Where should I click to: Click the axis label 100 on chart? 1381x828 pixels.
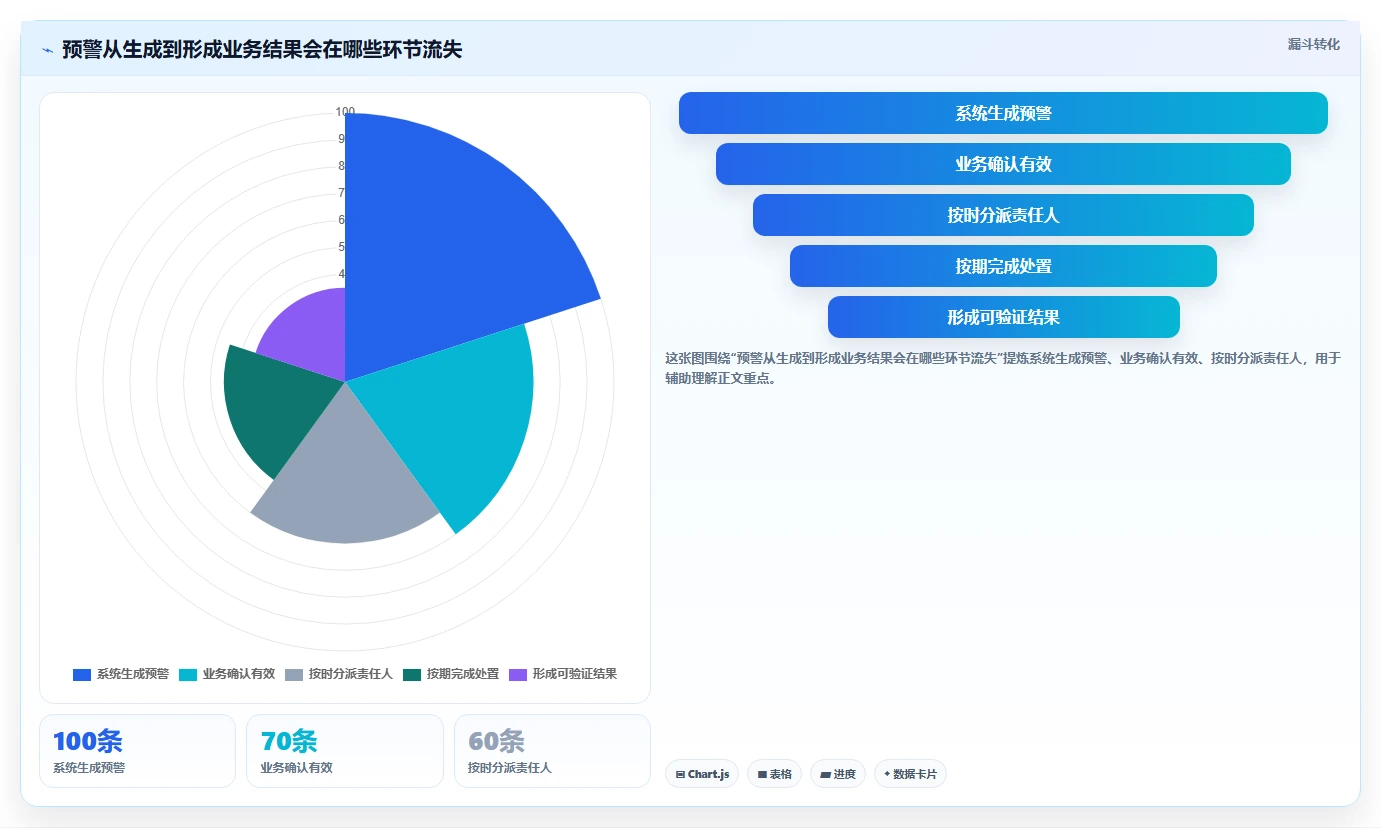pos(345,112)
